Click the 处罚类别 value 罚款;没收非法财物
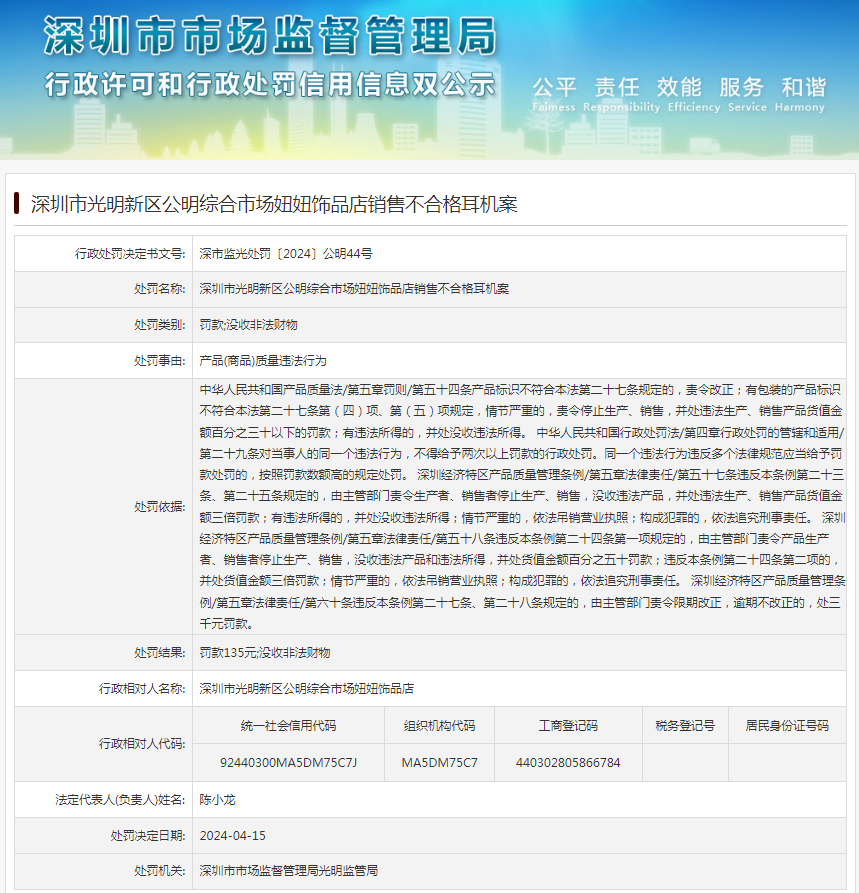This screenshot has width=859, height=893. point(248,325)
